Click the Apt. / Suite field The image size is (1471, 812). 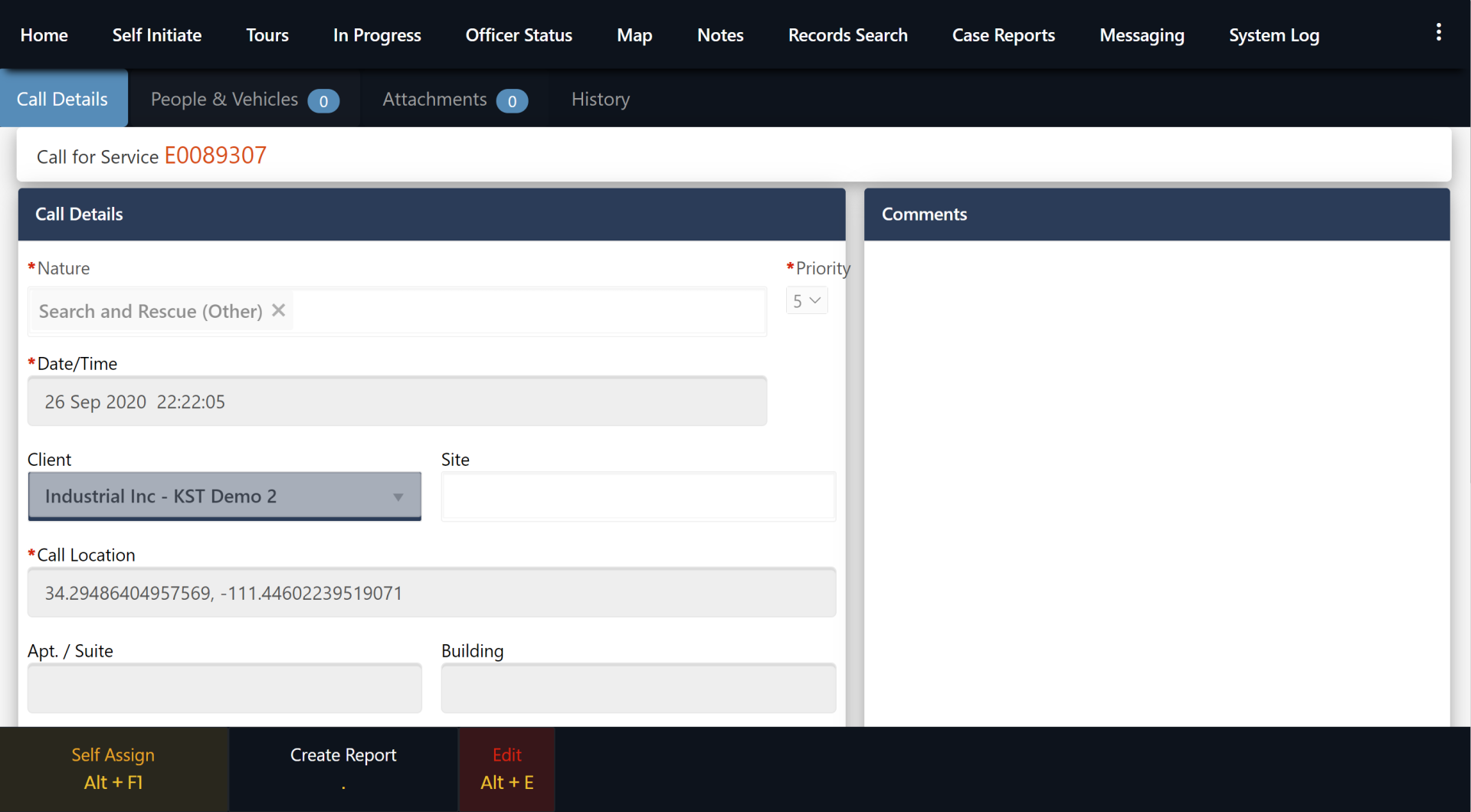(224, 688)
